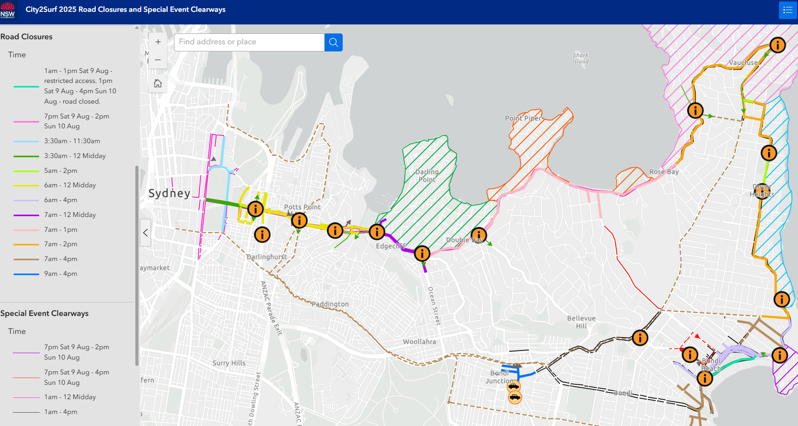Open info marker near Darlinghurst
Screen dimensions: 798x426
pos(262,235)
